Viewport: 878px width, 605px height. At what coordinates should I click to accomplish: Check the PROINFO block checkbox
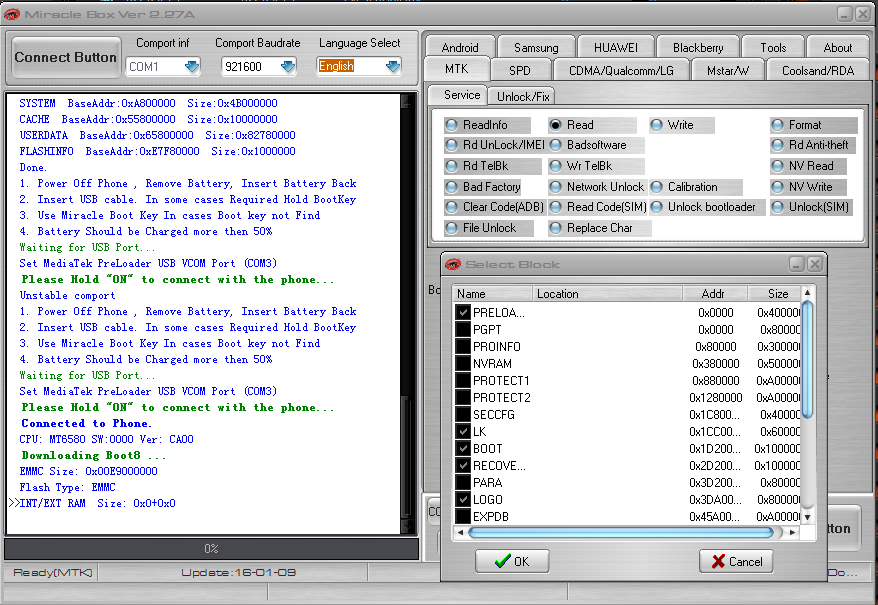(463, 346)
